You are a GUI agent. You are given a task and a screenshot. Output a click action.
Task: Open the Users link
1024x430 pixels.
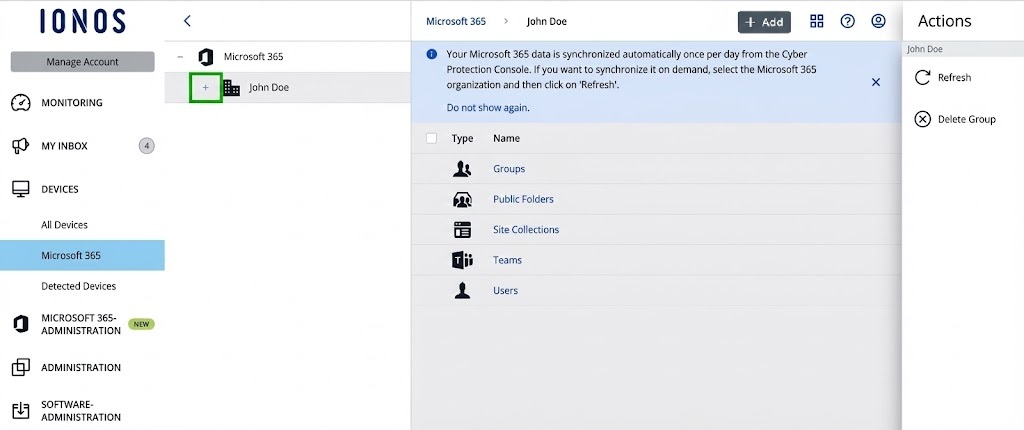(x=505, y=291)
